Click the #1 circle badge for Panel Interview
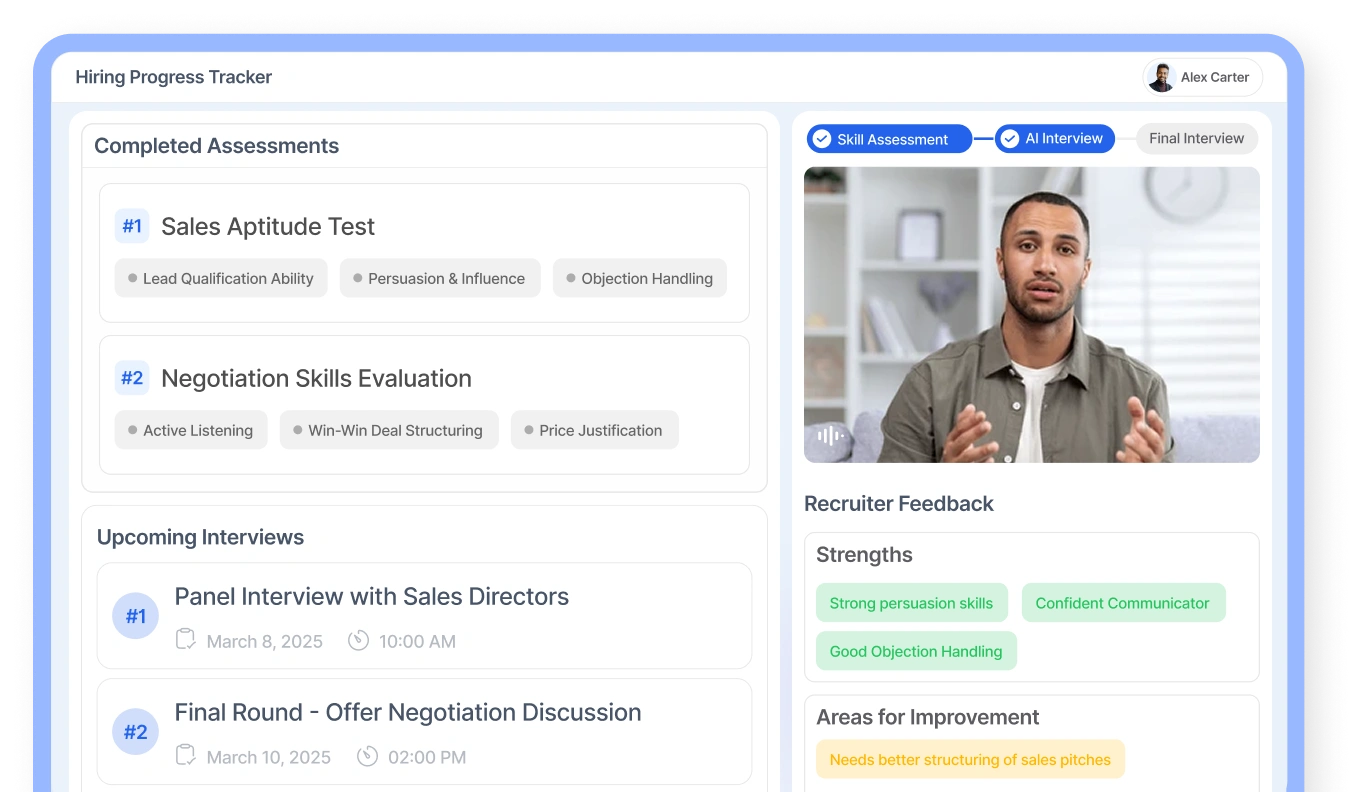The image size is (1360, 792). (x=136, y=616)
